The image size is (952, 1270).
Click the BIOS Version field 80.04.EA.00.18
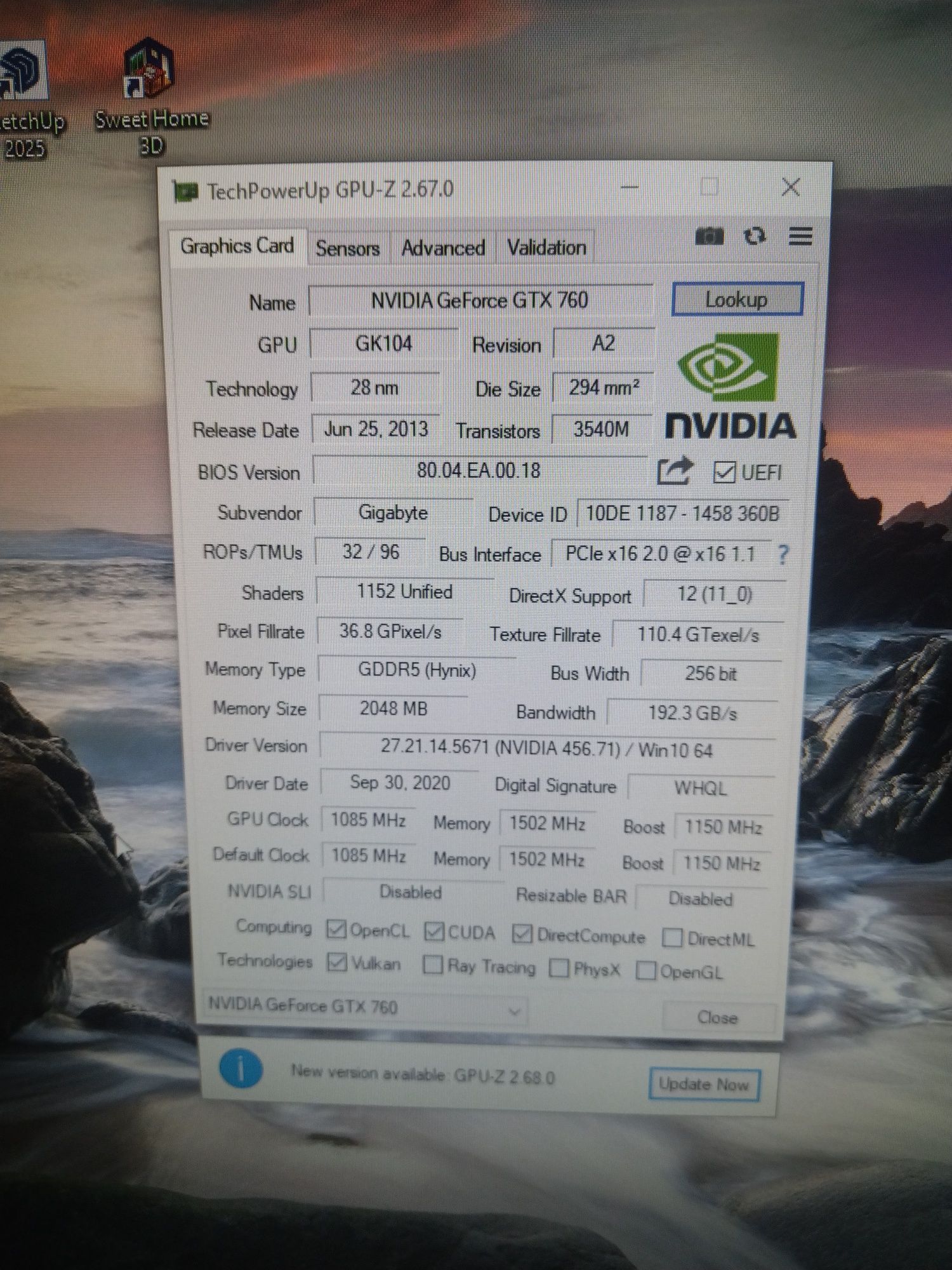pos(479,471)
